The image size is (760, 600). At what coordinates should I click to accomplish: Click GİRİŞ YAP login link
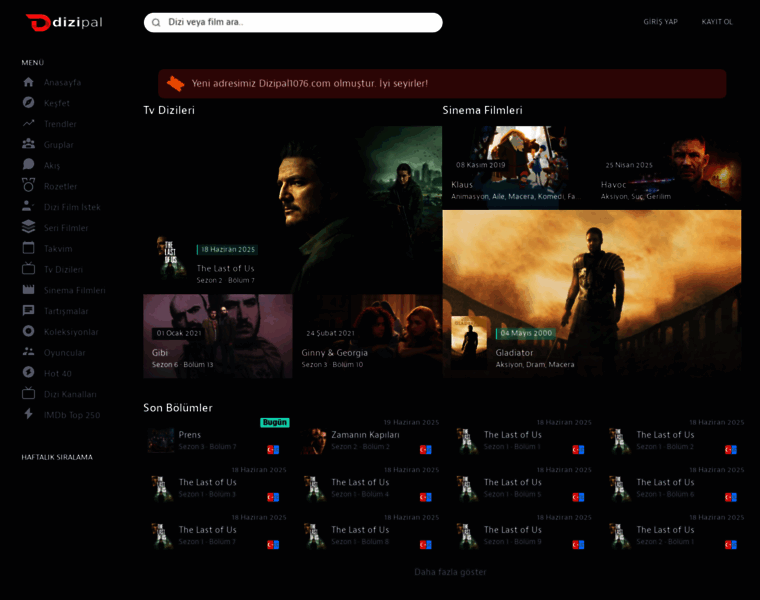(x=660, y=22)
